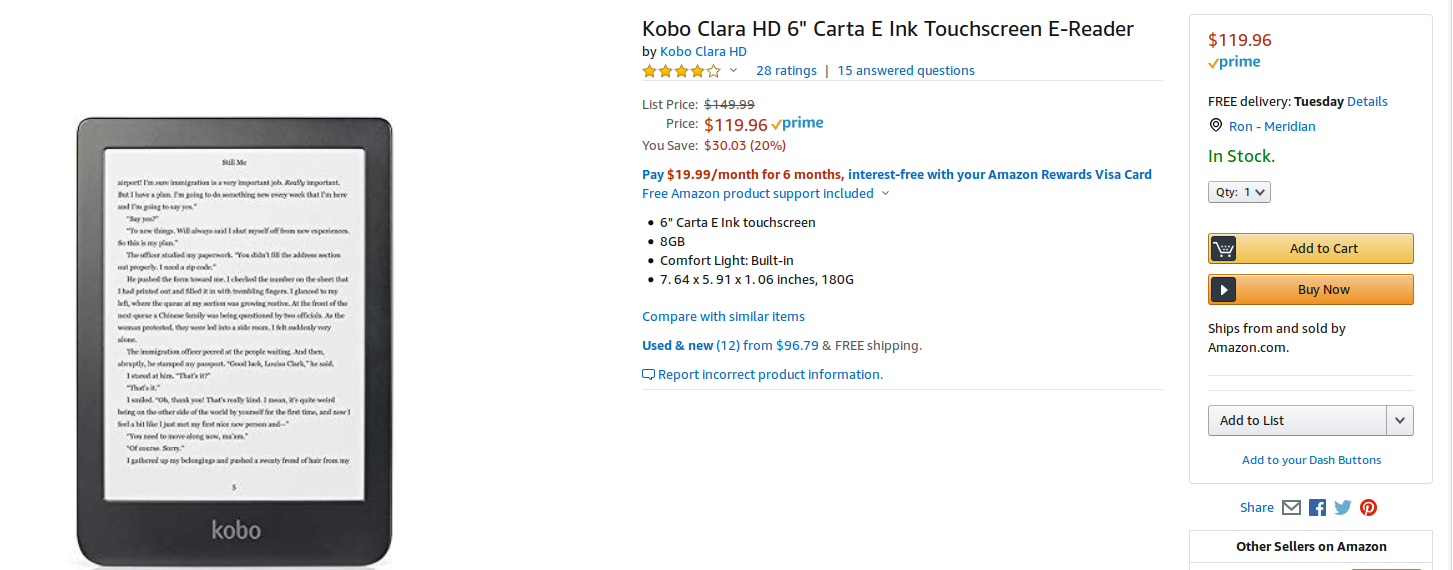Click the Kobo e-reader product image
Viewport: 1453px width, 570px height.
point(234,340)
